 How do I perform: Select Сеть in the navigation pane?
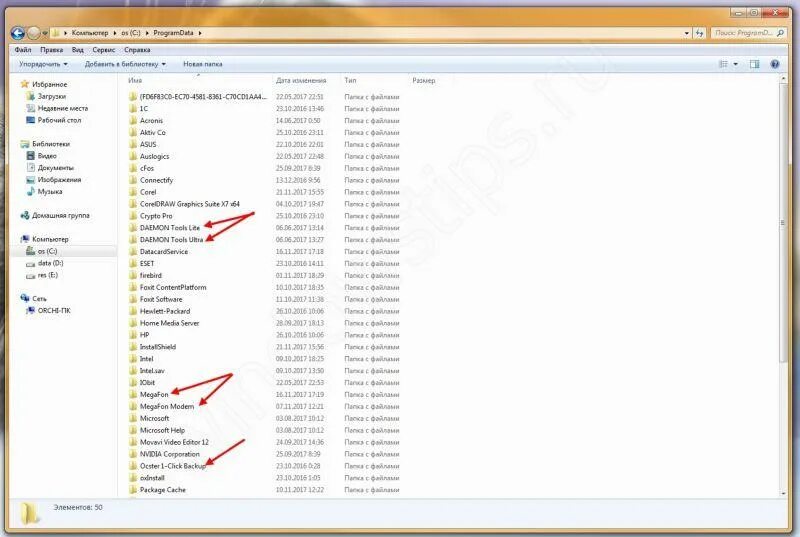39,299
